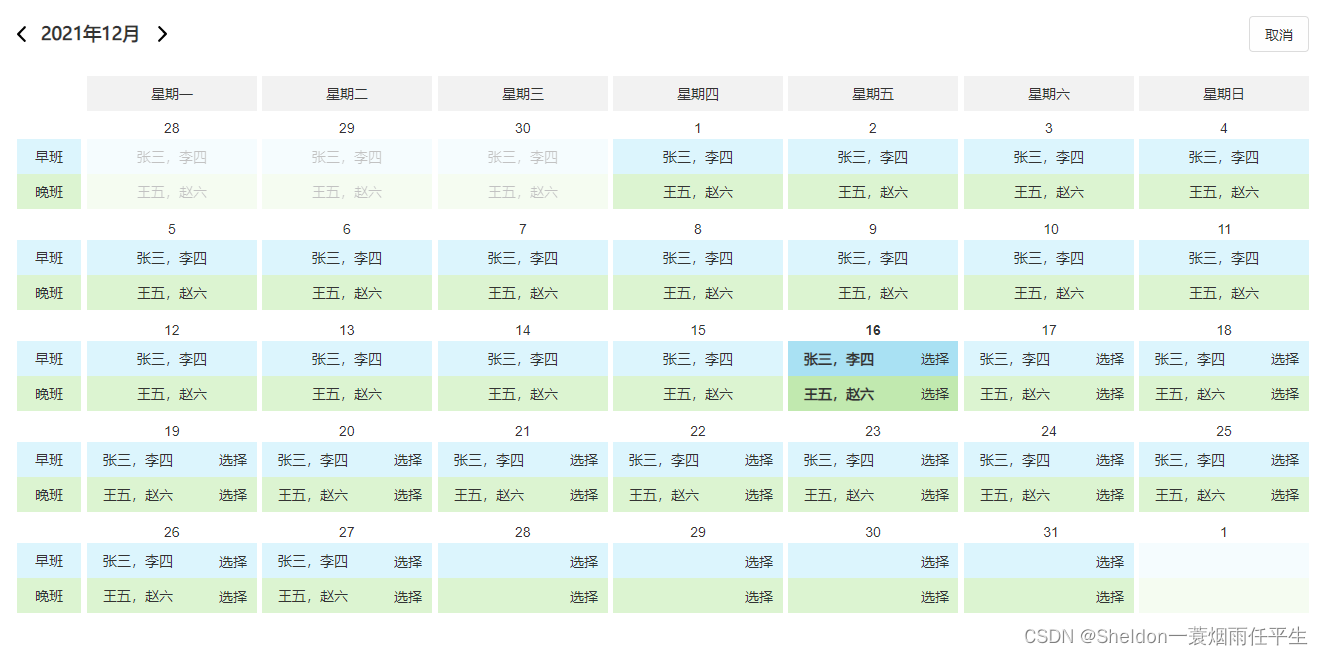Screen dimensions: 1323x655
Task: Select the 星期一 column header
Action: [172, 94]
